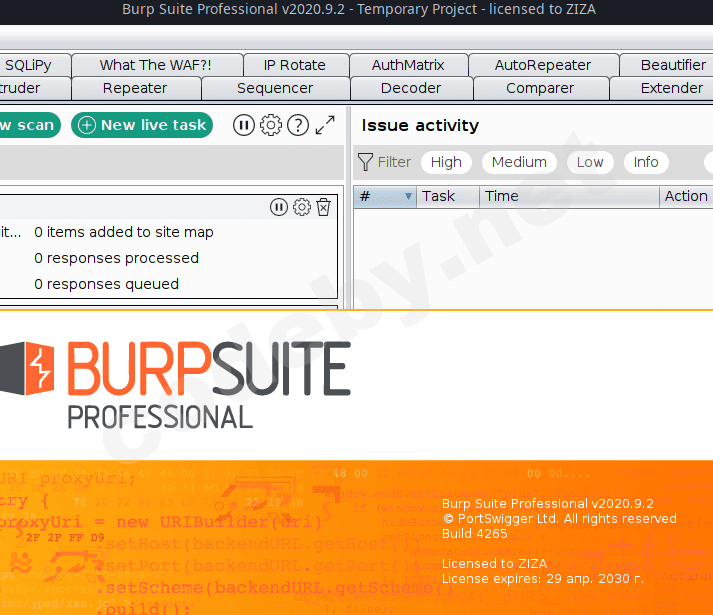
Task: Click the Filter funnel icon in Issue activity
Action: (x=365, y=162)
